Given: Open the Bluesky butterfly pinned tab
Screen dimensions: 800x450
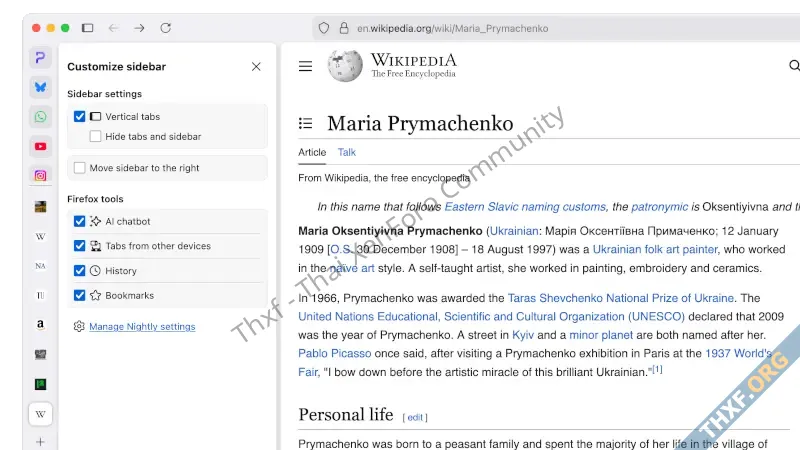Looking at the screenshot, I should pos(40,87).
